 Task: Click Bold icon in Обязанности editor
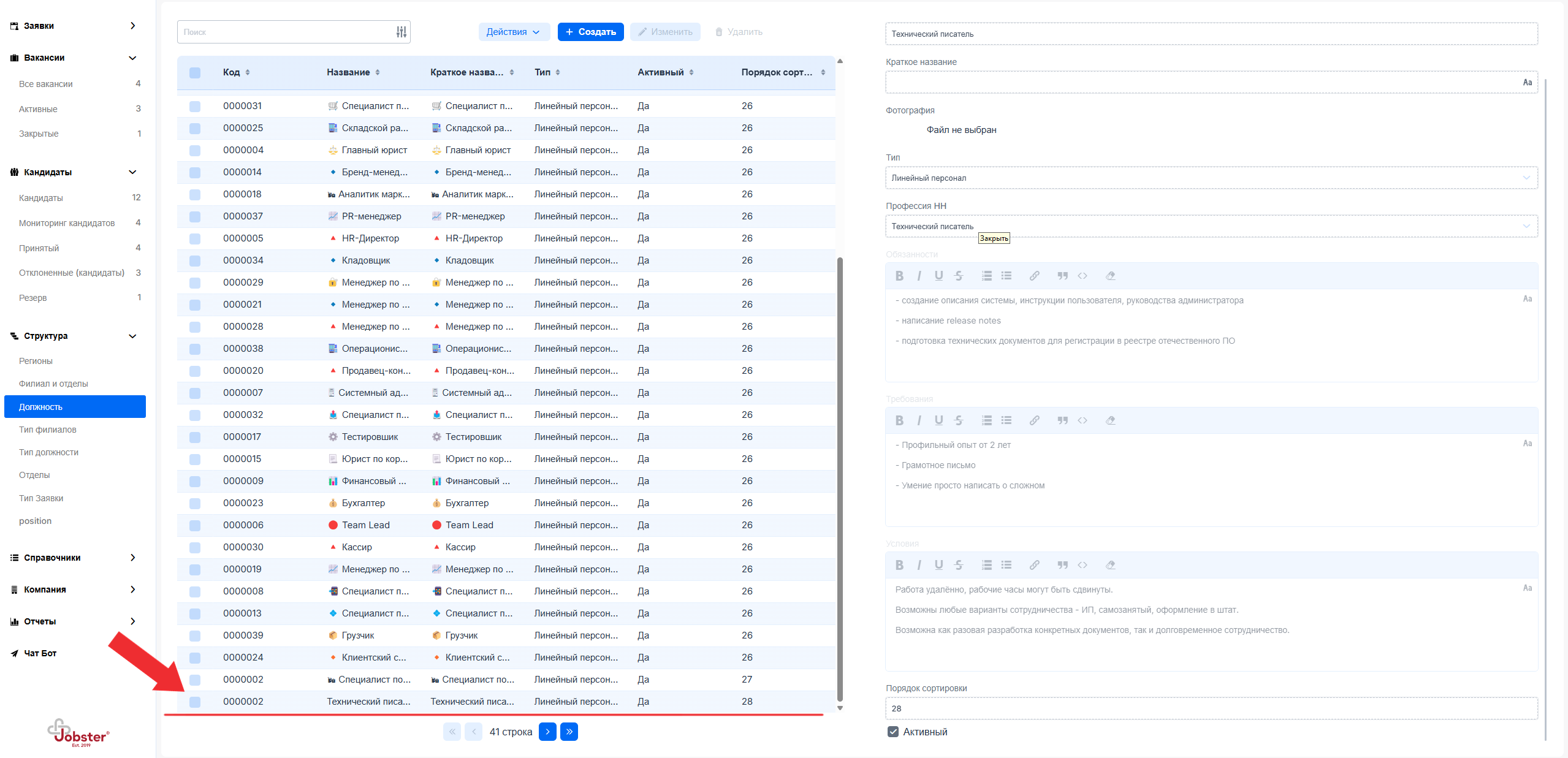click(899, 276)
